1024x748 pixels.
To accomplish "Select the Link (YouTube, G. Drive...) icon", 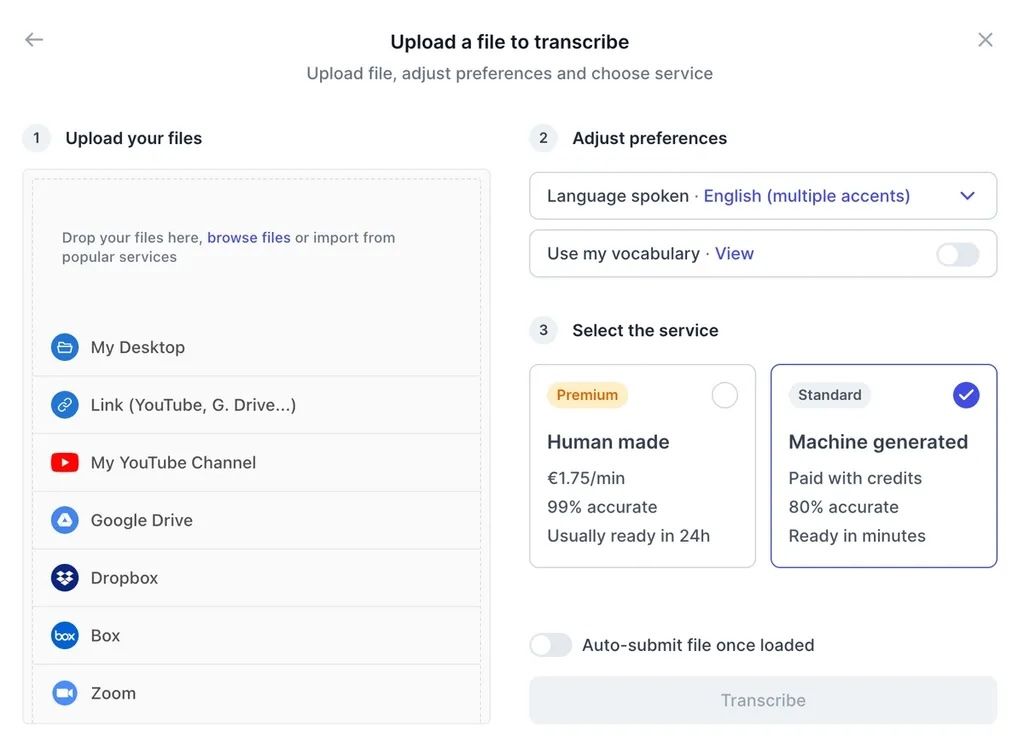I will (63, 404).
